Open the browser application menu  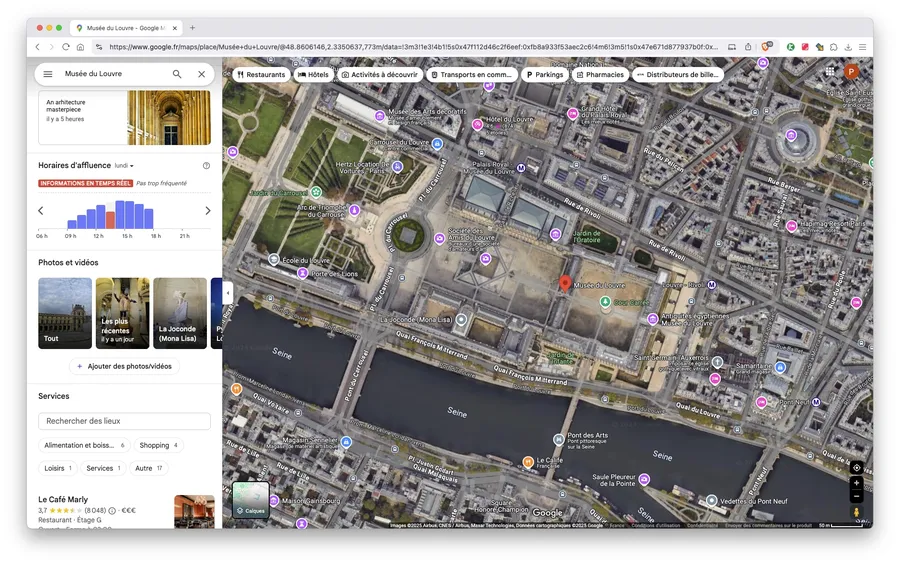(862, 47)
